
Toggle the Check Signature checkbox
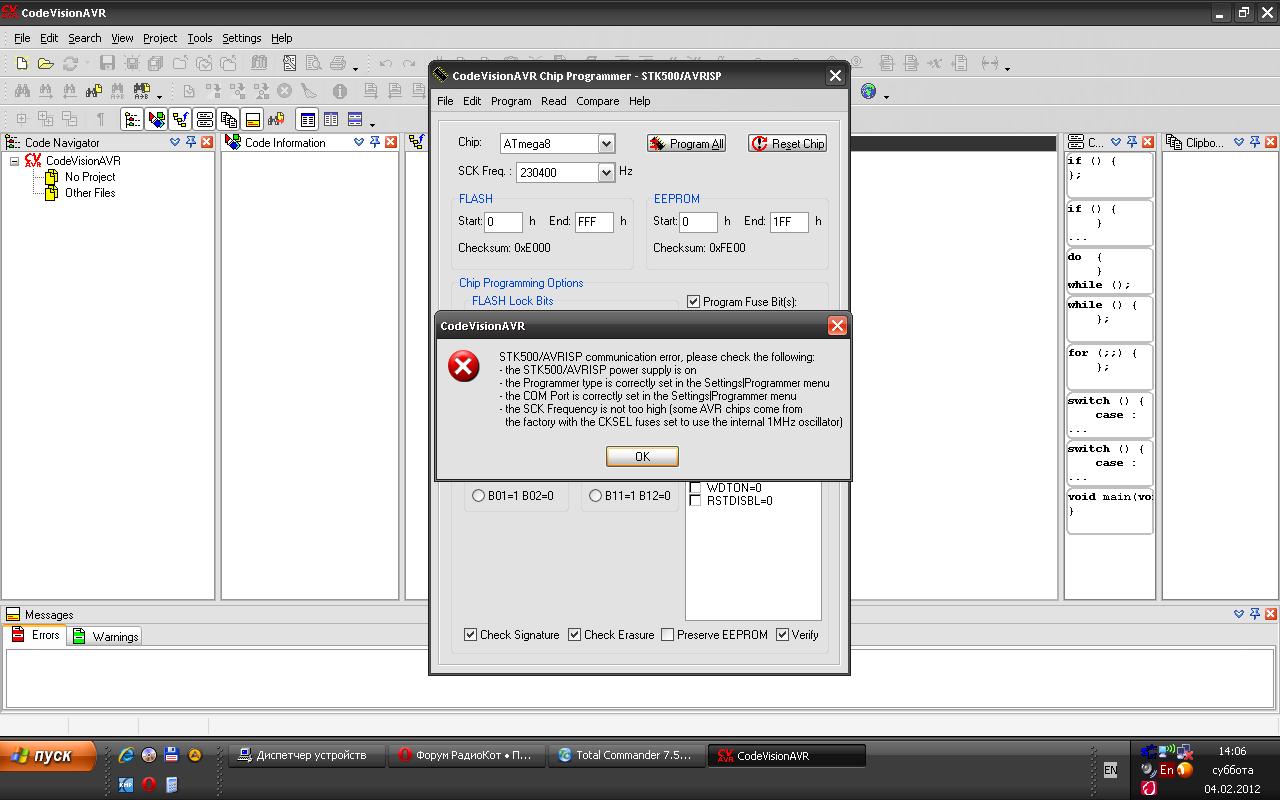point(471,635)
